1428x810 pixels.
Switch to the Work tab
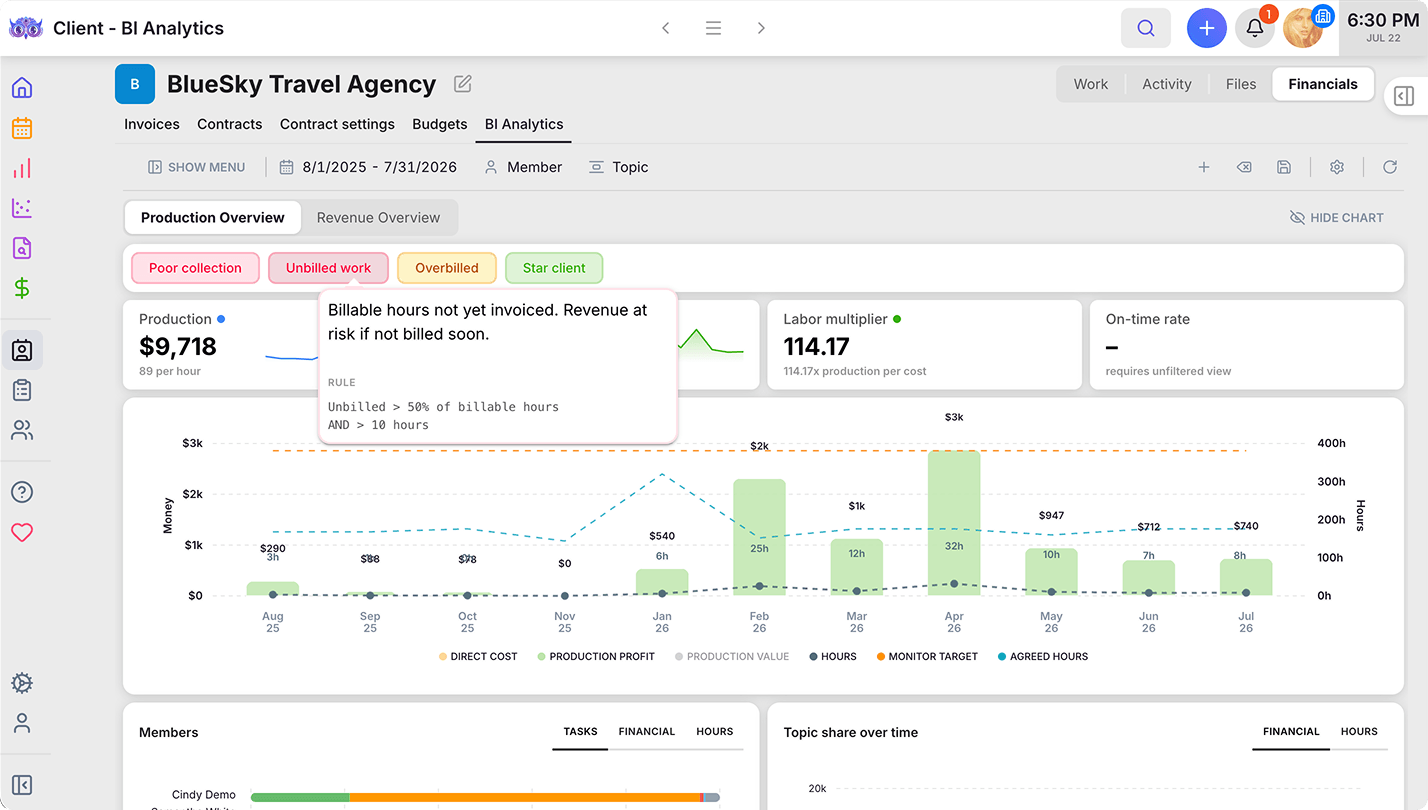1091,84
